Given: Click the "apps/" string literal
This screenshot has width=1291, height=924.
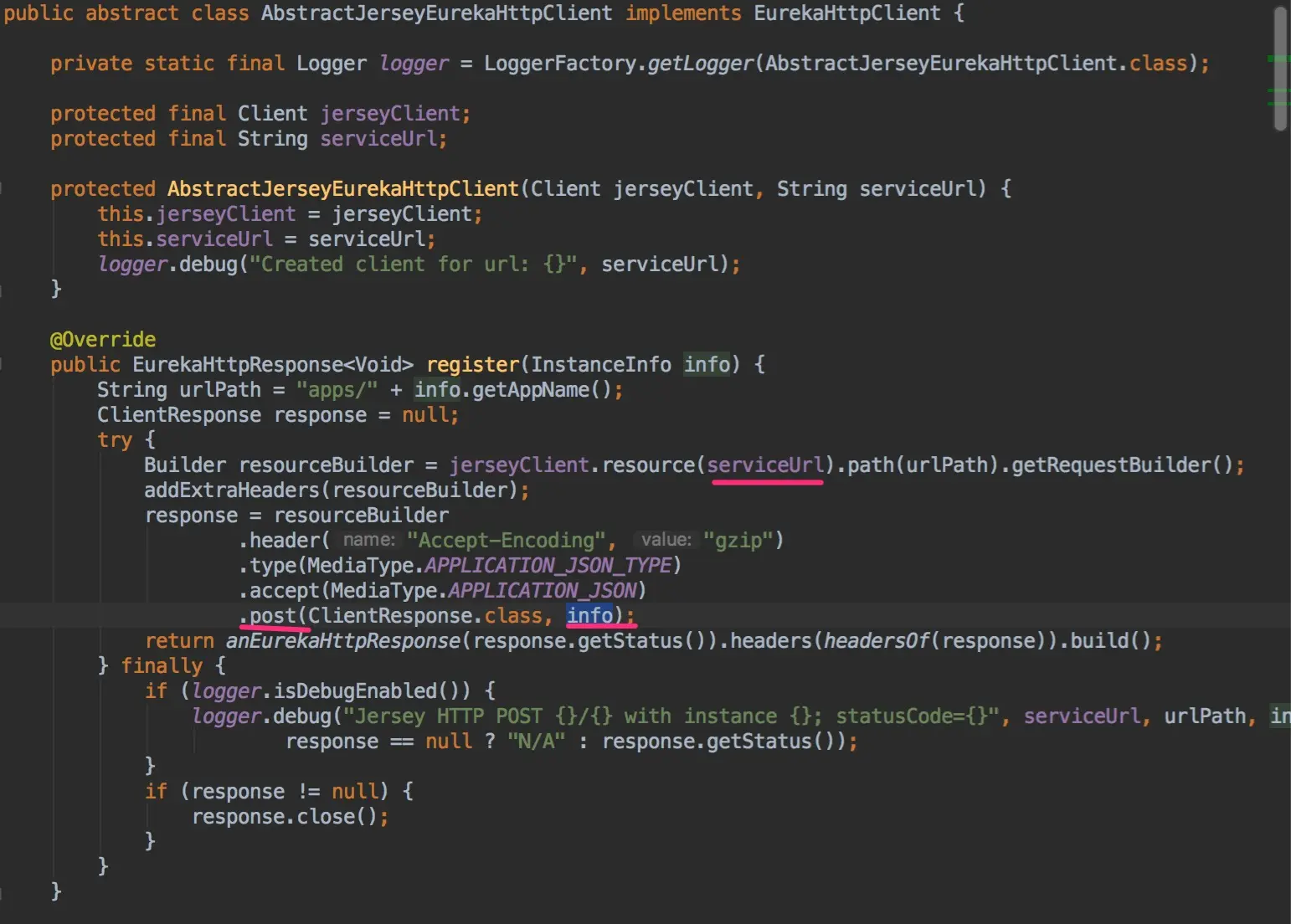Looking at the screenshot, I should pos(337,390).
